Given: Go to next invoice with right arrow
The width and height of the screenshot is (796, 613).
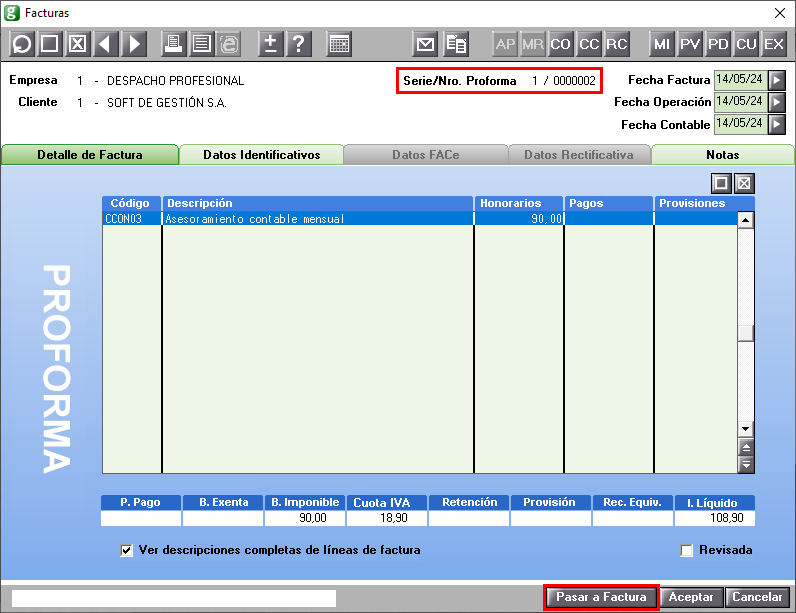Looking at the screenshot, I should (134, 44).
